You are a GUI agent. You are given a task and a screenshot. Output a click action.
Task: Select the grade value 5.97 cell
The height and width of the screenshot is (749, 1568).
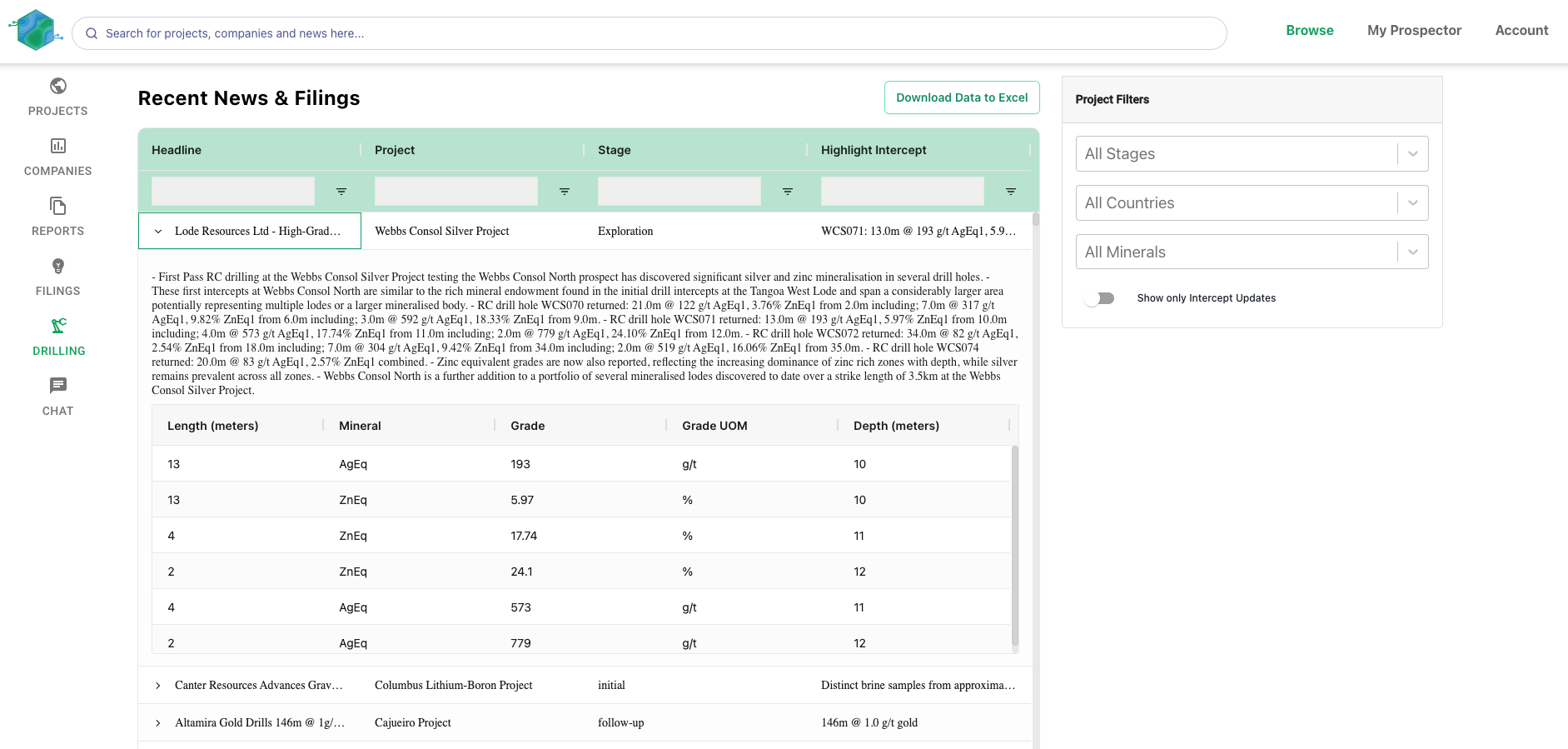(581, 500)
